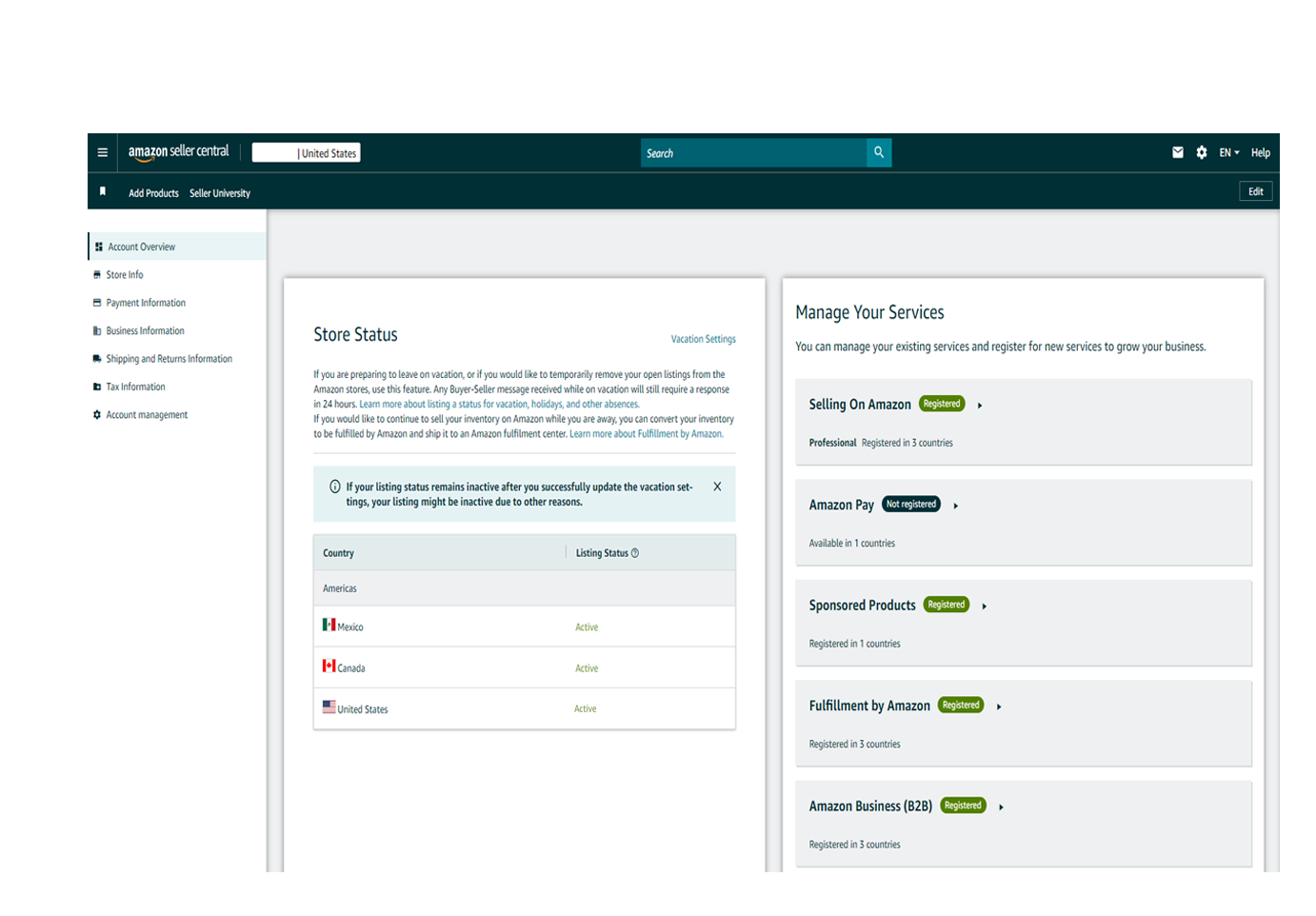The height and width of the screenshot is (916, 1316).
Task: Click the Amazon Pay Not registered badge
Action: click(x=911, y=504)
